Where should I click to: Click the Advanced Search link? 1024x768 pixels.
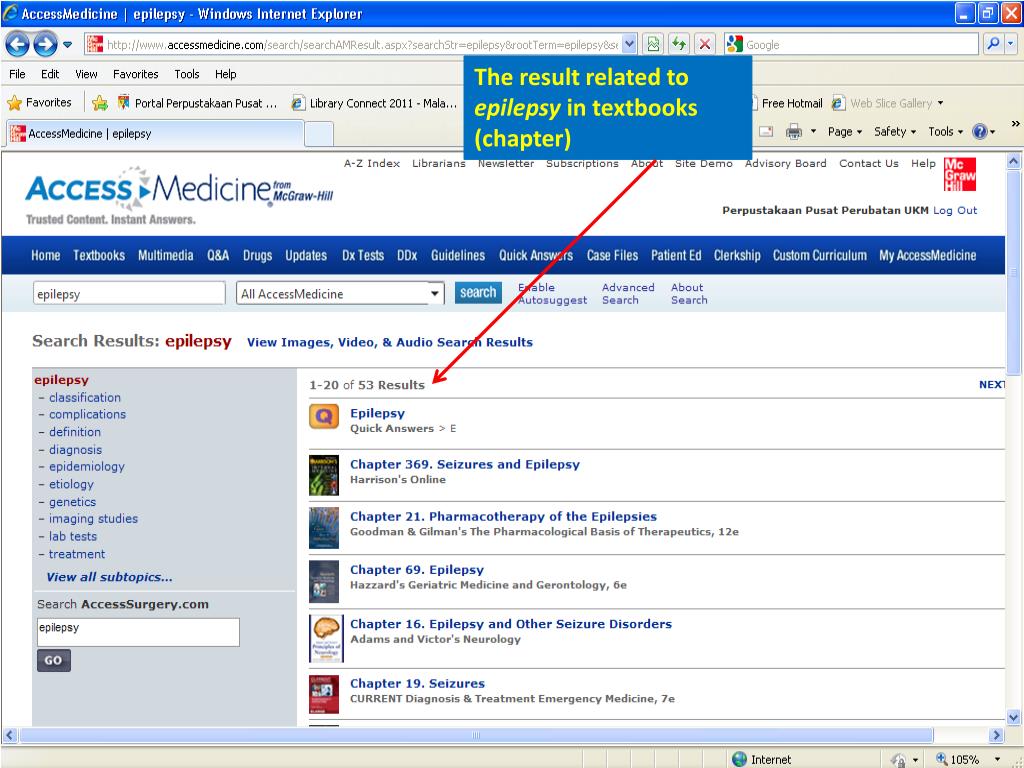pos(628,294)
